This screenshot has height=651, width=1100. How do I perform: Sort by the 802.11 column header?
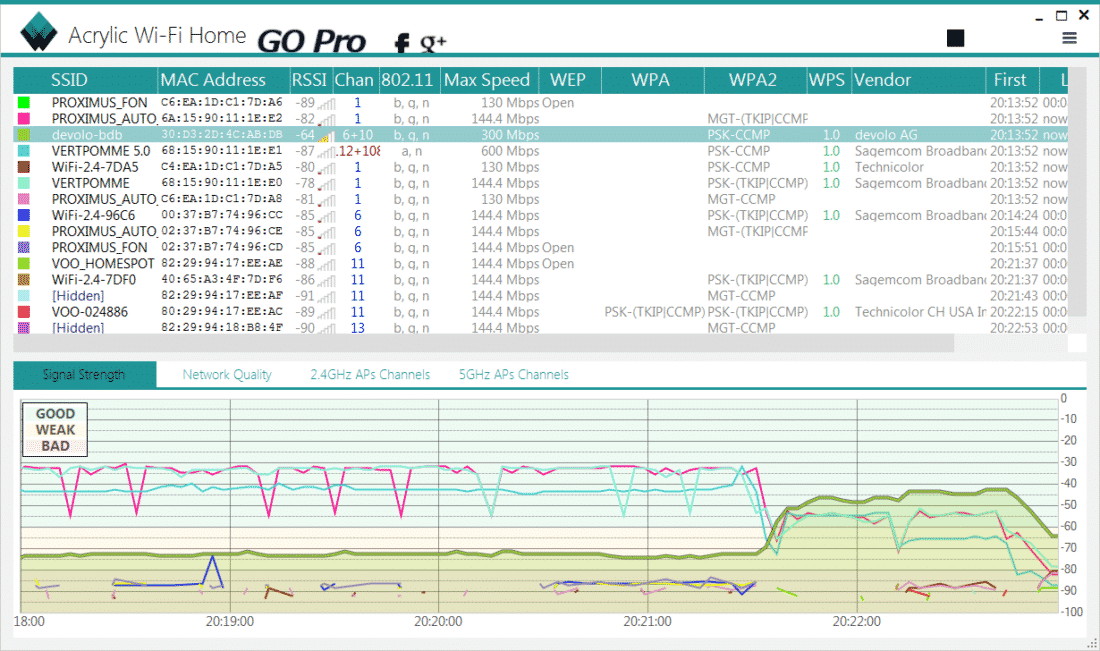[x=408, y=80]
